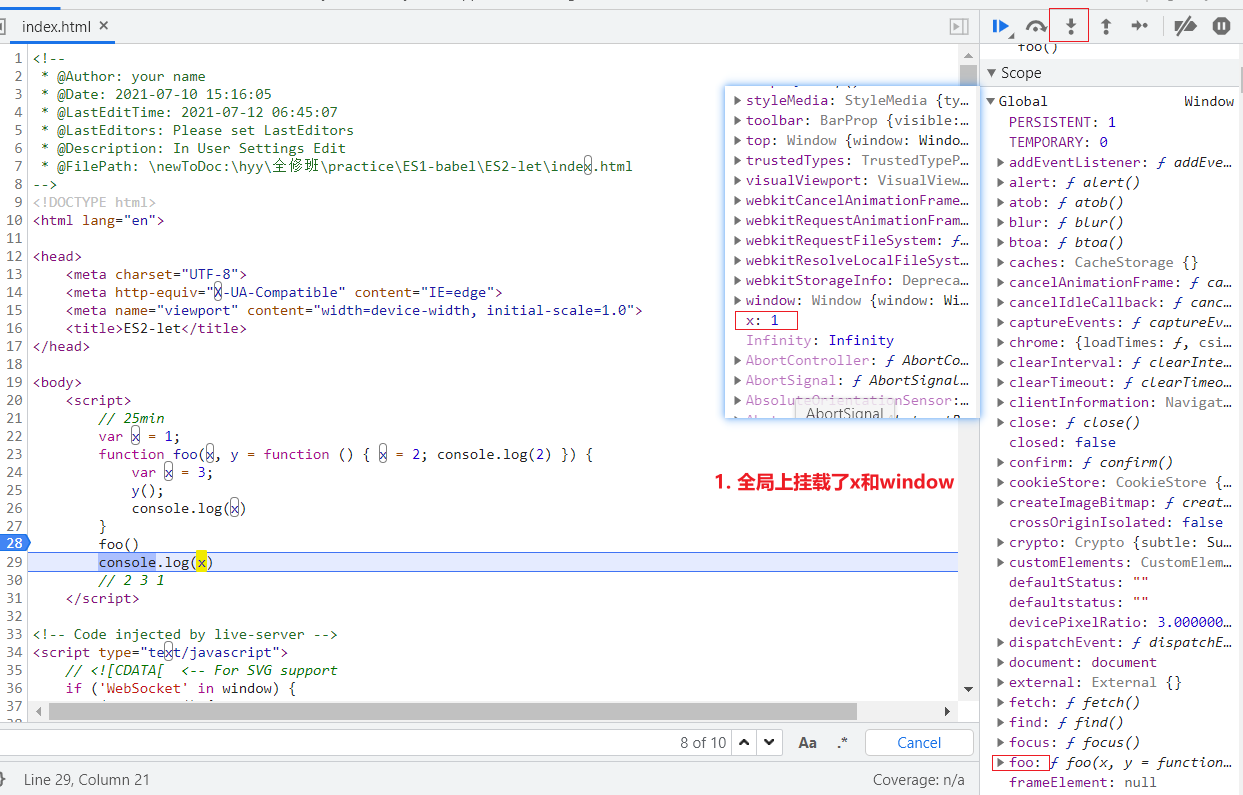Collapse the Global scope tree

[991, 101]
